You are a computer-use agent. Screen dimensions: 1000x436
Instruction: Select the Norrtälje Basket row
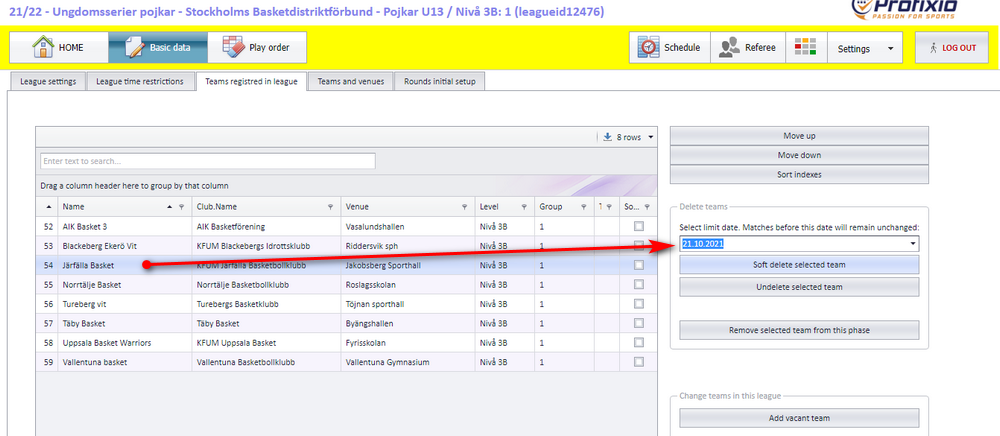tap(346, 285)
